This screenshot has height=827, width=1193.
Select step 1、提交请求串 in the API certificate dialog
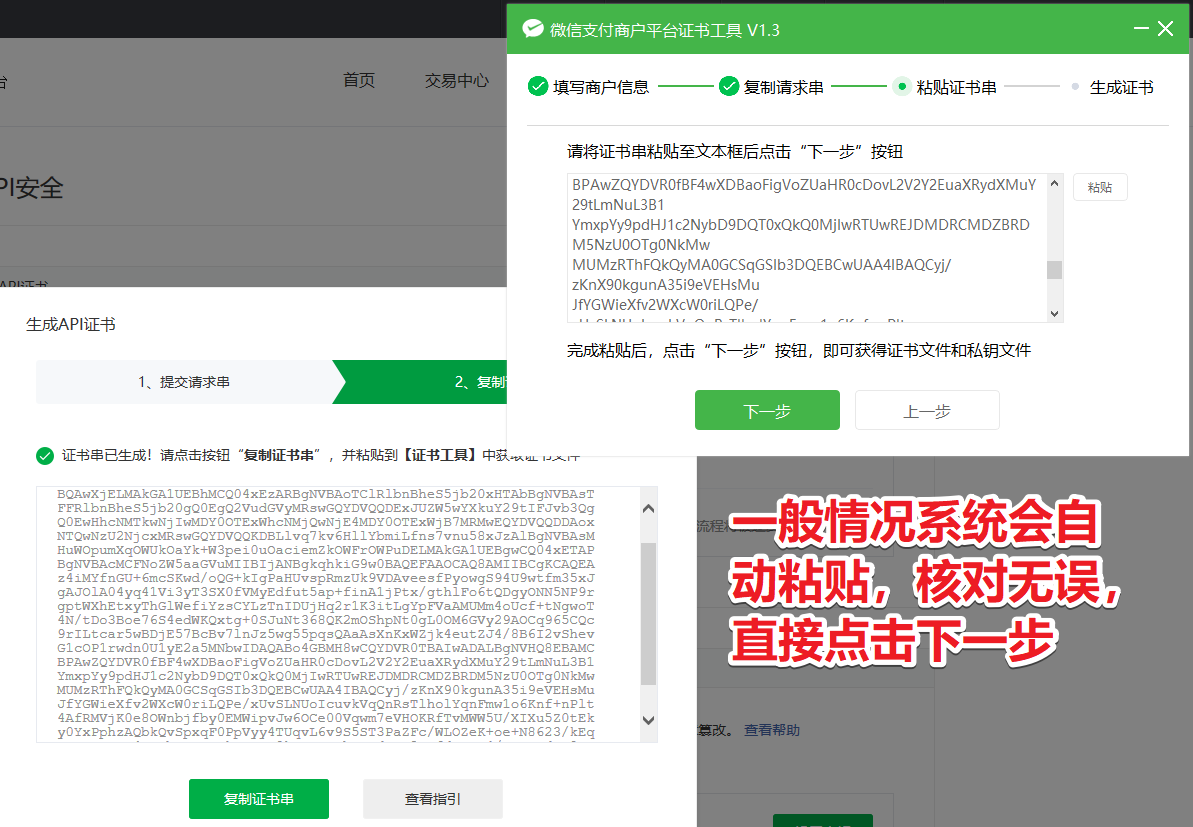click(184, 382)
